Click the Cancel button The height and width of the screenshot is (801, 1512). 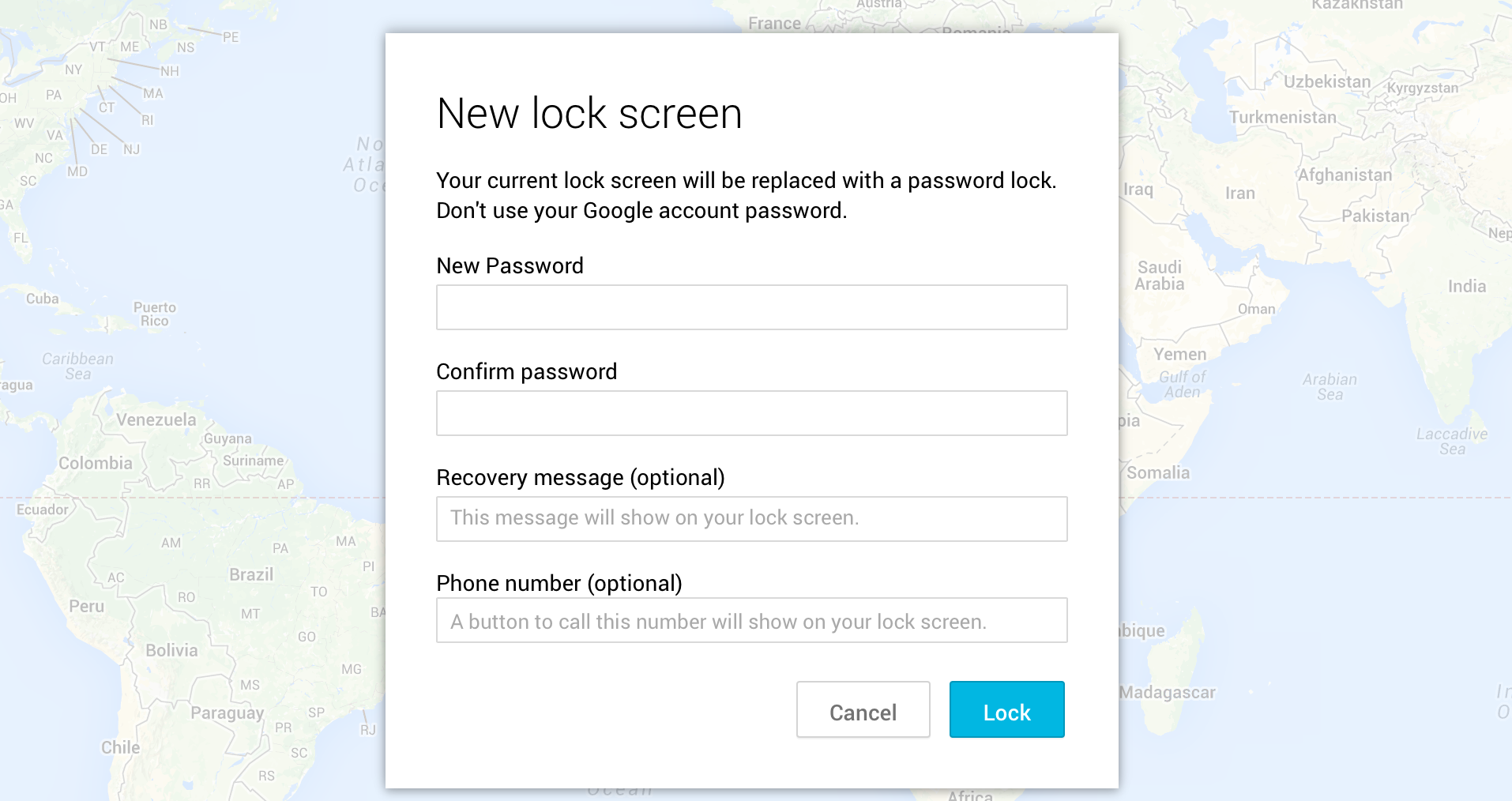coord(862,711)
